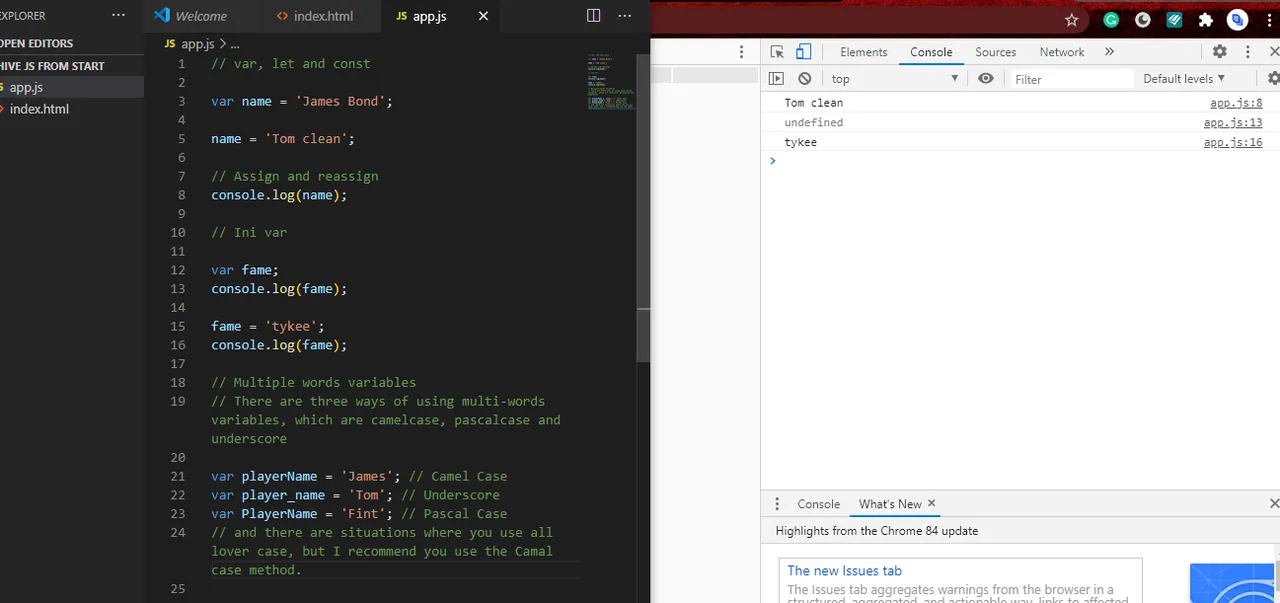Screen dimensions: 1280x603
Task: Select the Console tab in DevTools
Action: tap(931, 52)
